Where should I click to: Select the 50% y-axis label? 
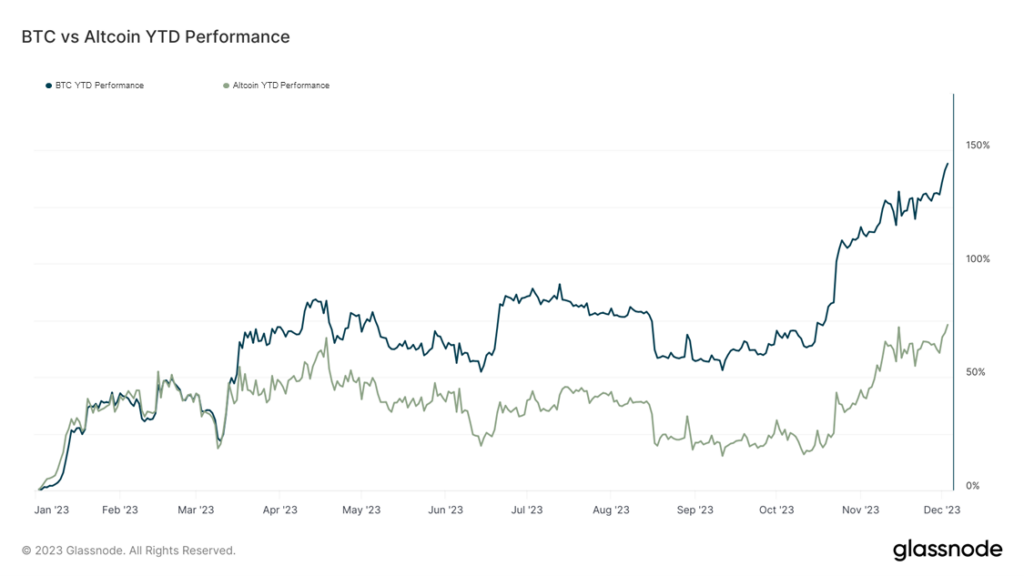[x=977, y=372]
